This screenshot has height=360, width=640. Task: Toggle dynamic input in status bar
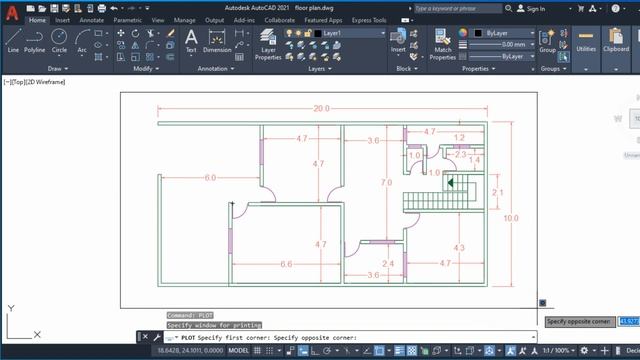[x=303, y=351]
